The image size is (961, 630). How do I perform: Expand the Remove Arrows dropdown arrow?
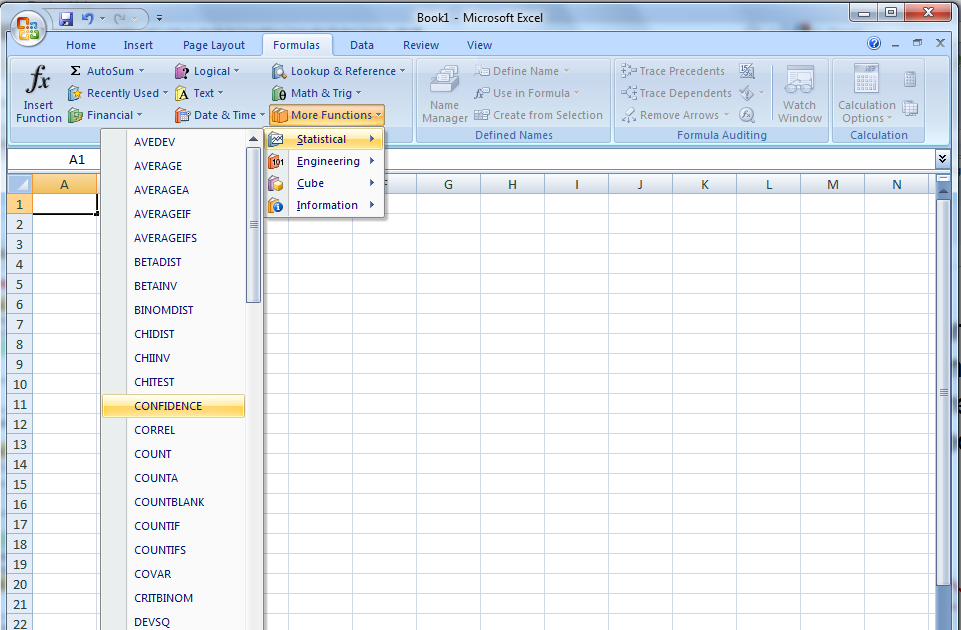click(727, 114)
